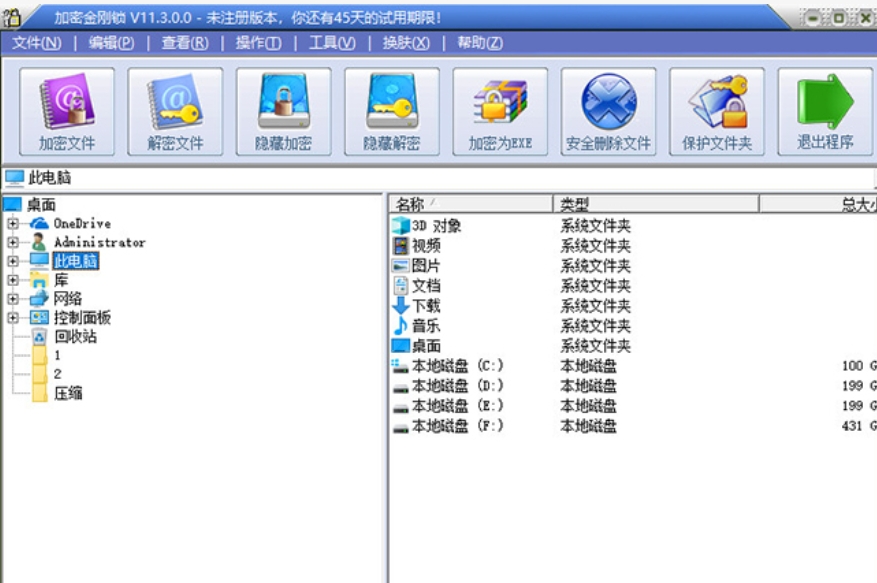Open the 编辑(P) menu
The image size is (877, 583).
[111, 43]
